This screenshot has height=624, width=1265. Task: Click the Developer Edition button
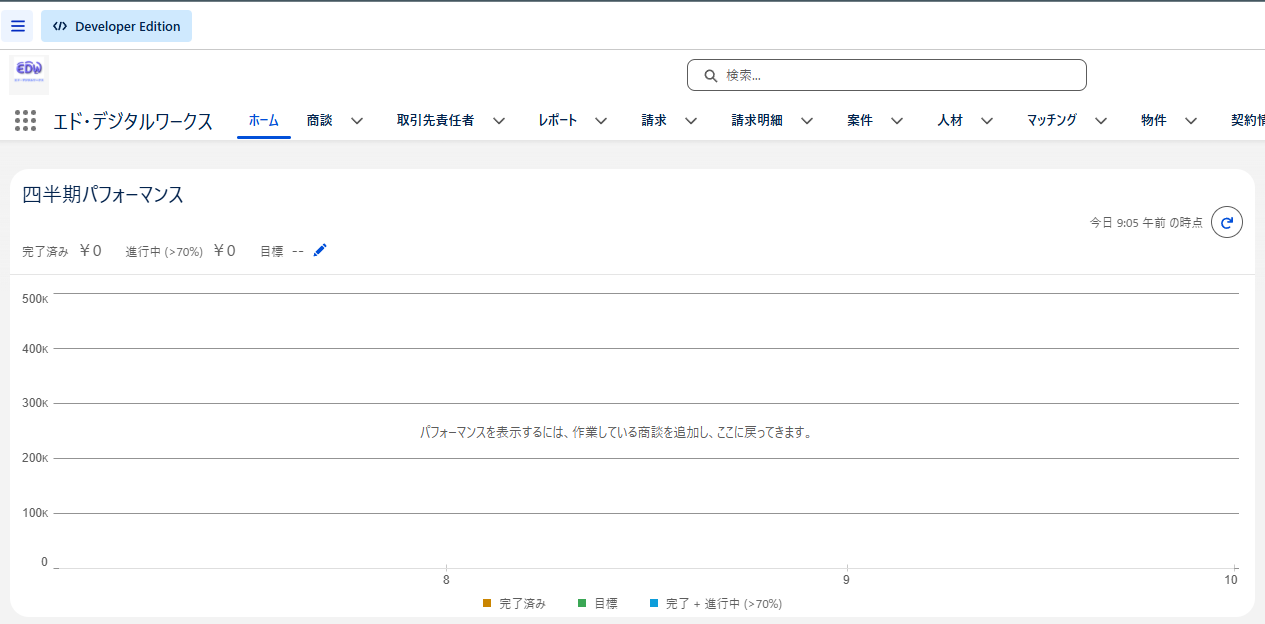pyautogui.click(x=116, y=26)
